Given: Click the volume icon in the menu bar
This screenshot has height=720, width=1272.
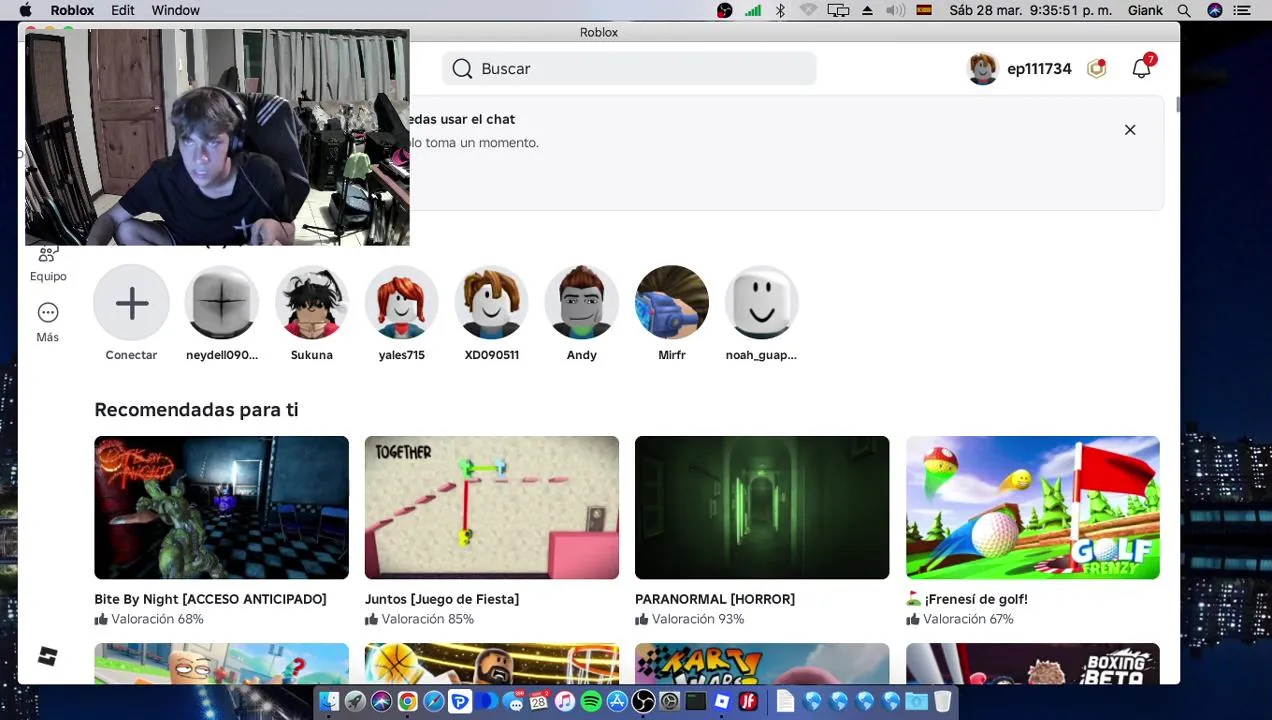Looking at the screenshot, I should point(895,10).
